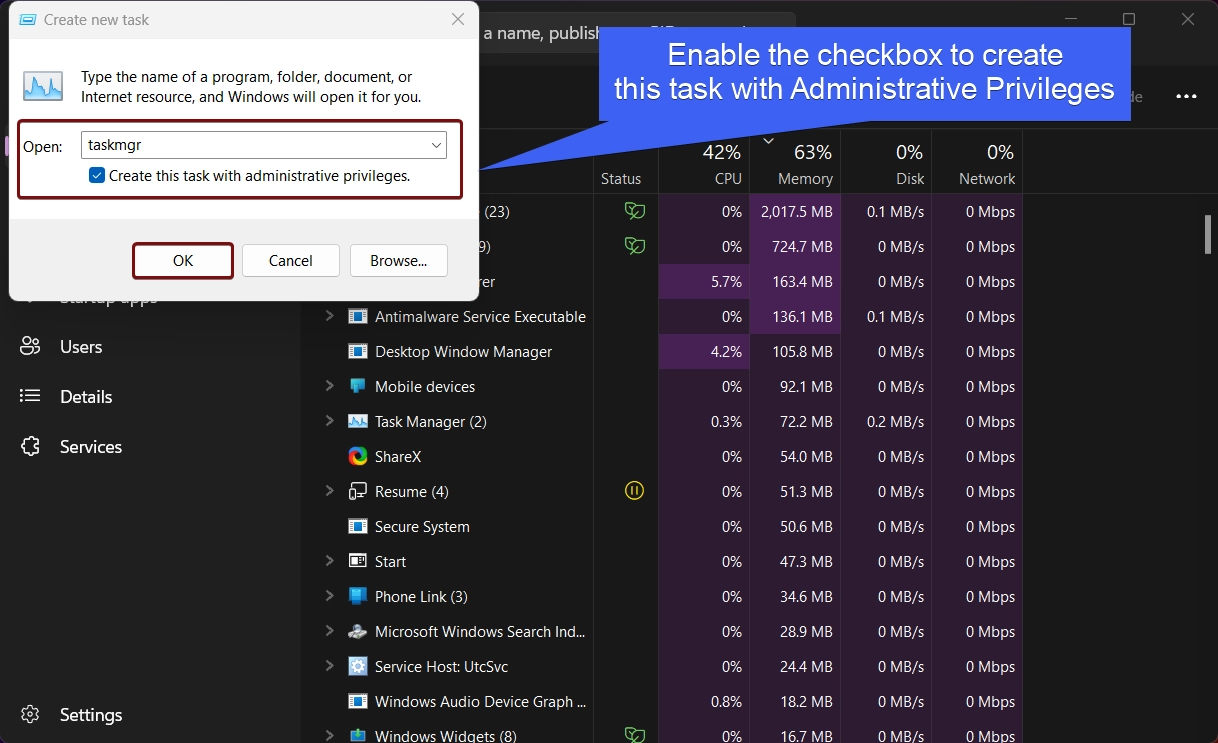
Task: Click the Run dialog graph icon
Action: pos(43,86)
